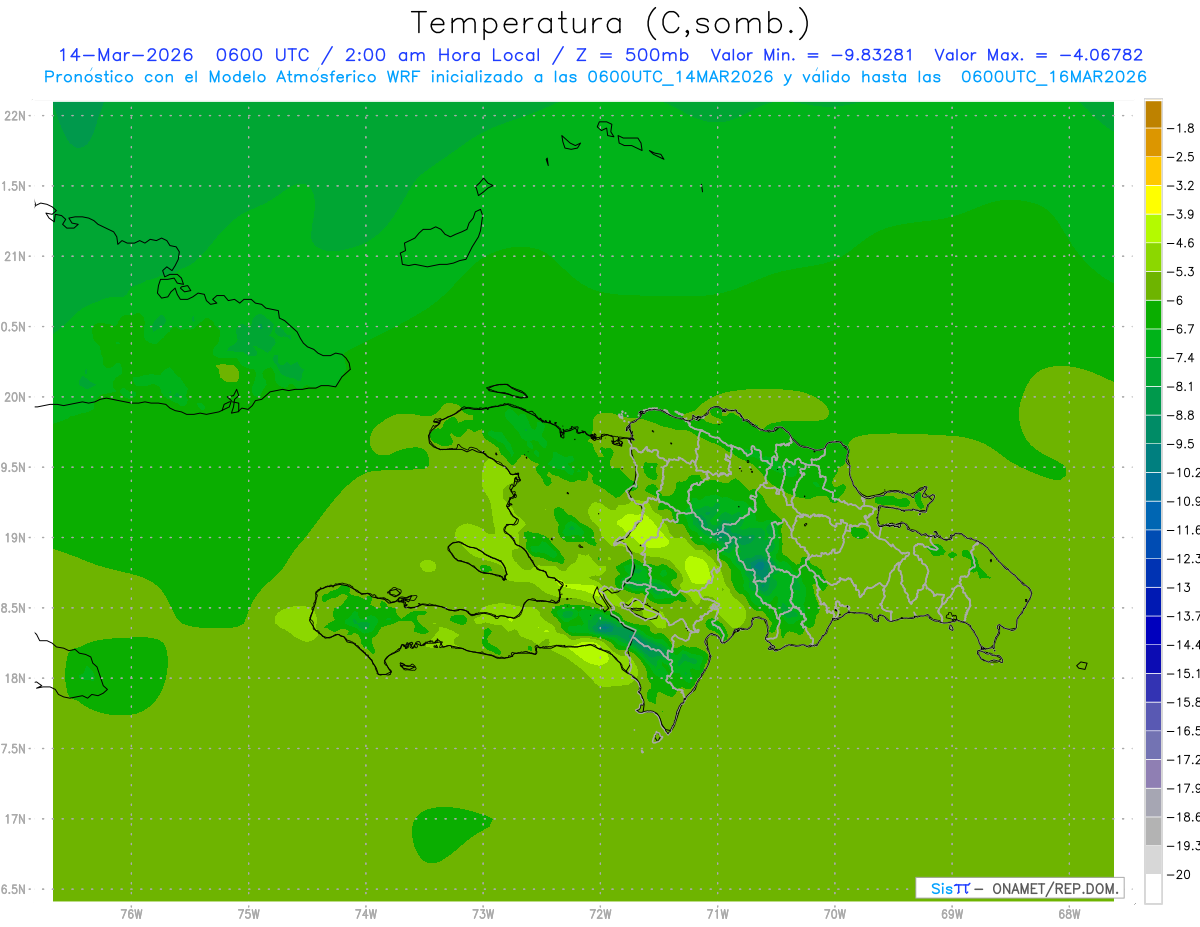1200x927 pixels.
Task: Click orange swatch between -1.8 and -2.5
Action: (1153, 143)
